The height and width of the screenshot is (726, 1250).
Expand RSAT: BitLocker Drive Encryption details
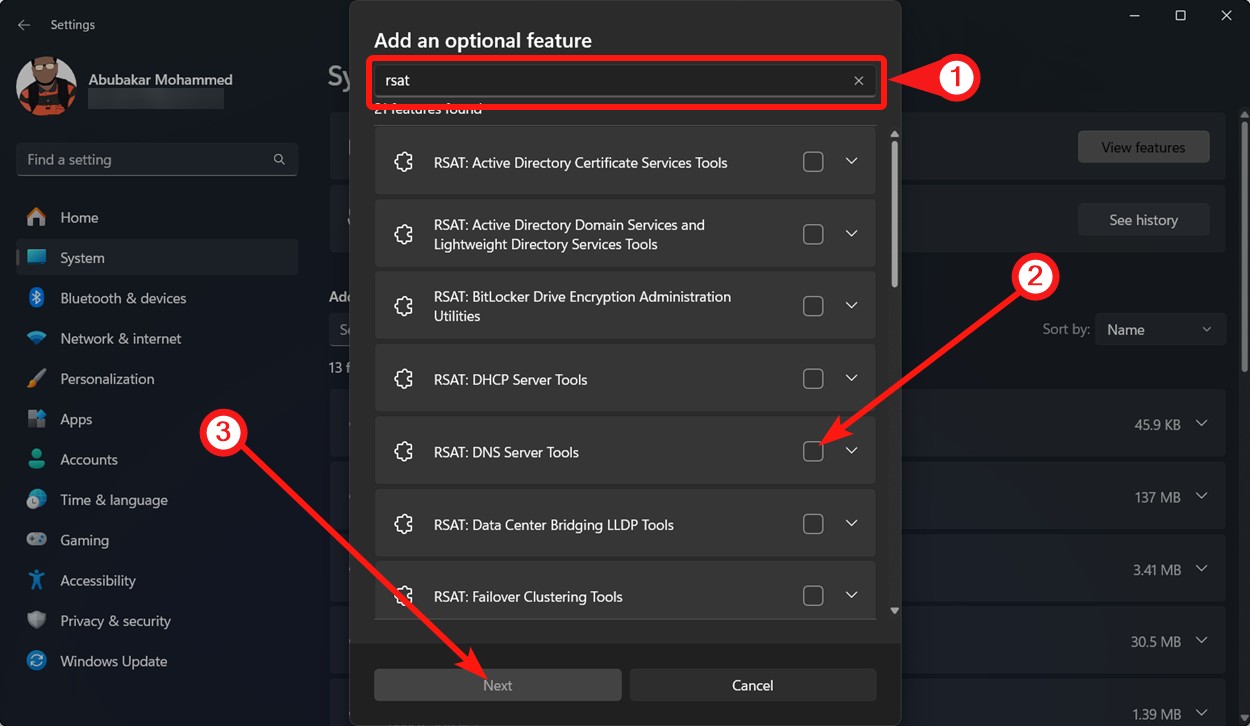[x=851, y=305]
